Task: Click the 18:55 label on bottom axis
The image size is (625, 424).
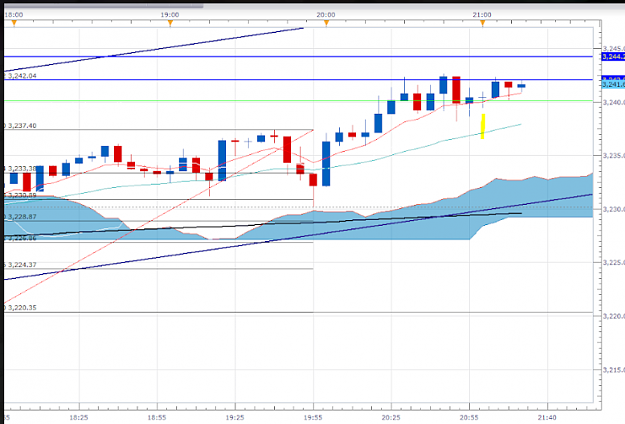Action: (157, 417)
